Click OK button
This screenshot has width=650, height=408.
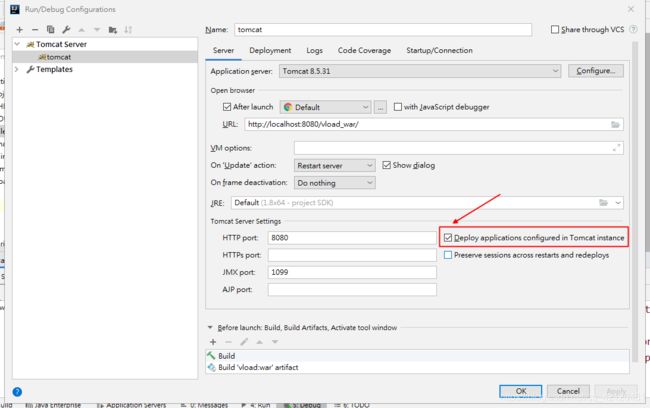521,391
